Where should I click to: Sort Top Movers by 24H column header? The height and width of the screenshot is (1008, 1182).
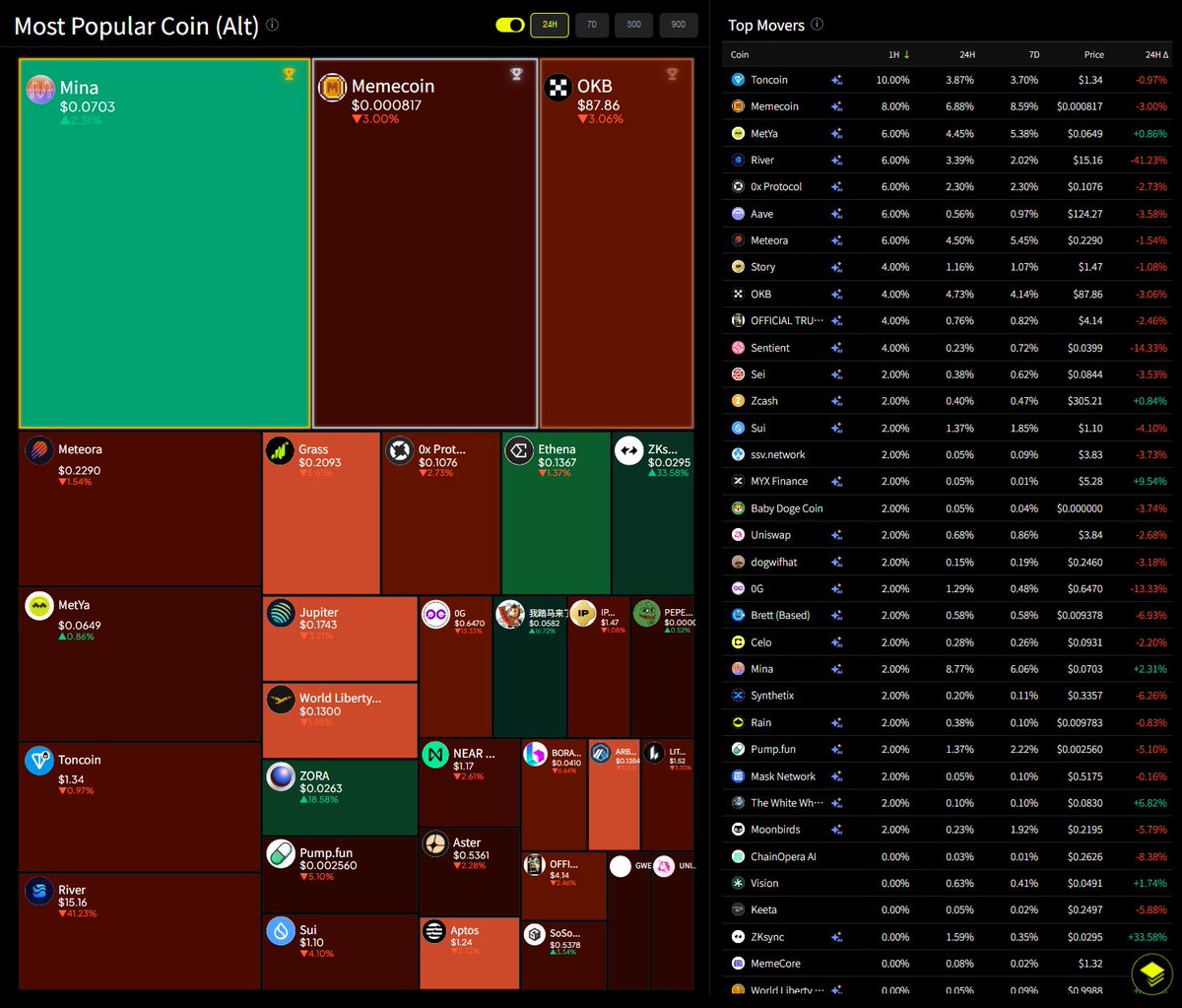966,54
